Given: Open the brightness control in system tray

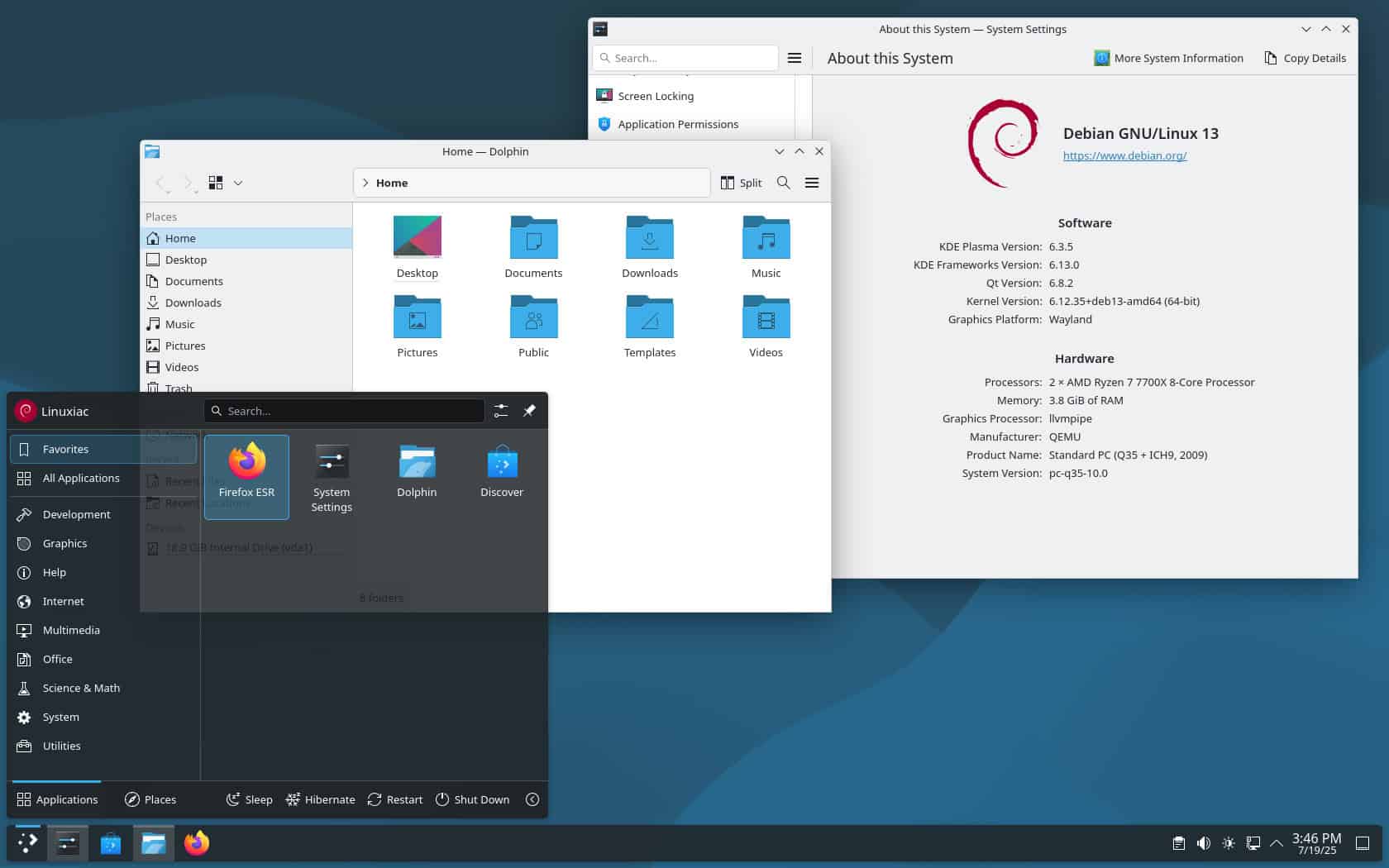Looking at the screenshot, I should click(1229, 844).
